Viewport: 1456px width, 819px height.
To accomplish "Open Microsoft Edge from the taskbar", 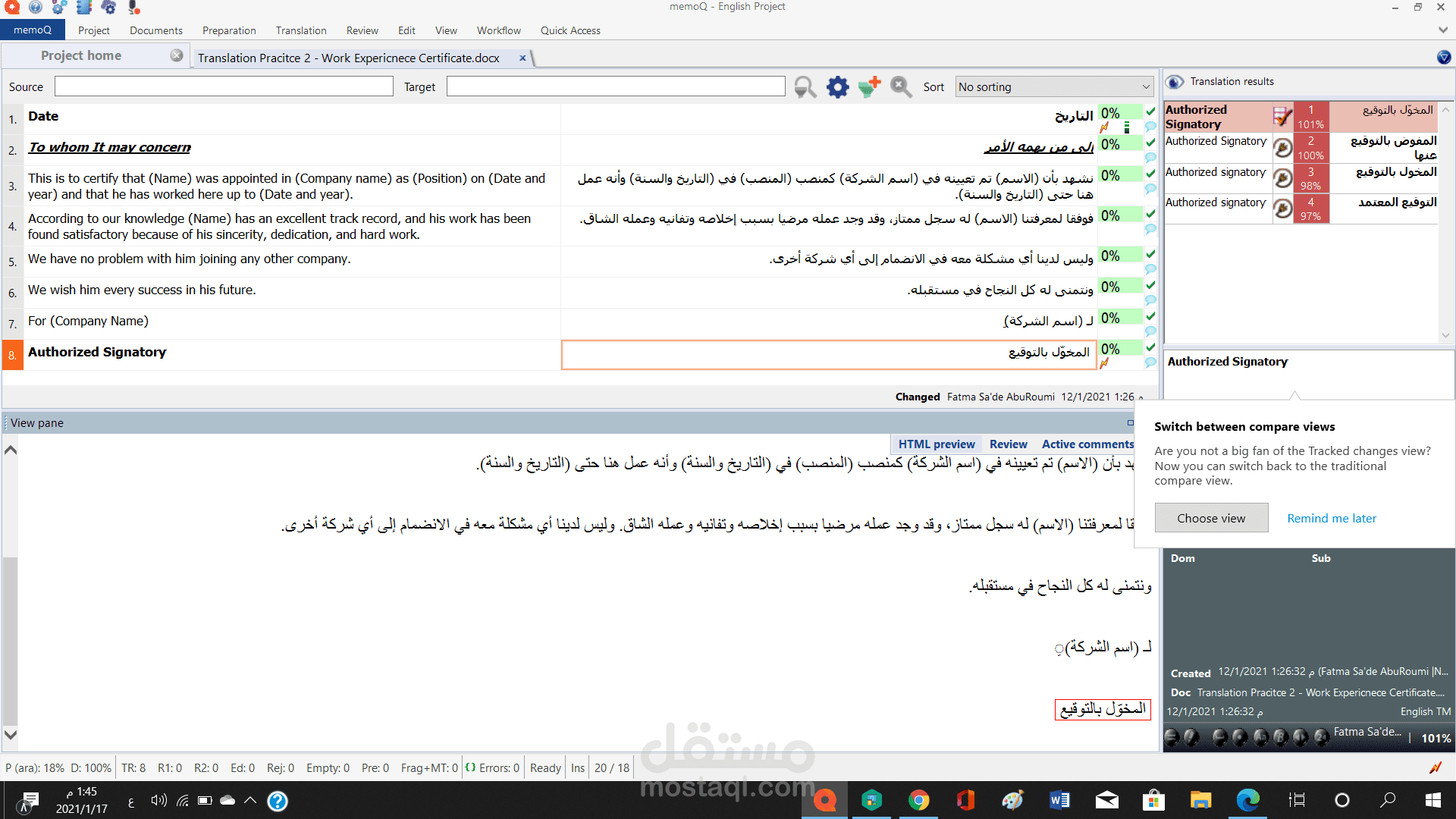I will coord(1247,800).
